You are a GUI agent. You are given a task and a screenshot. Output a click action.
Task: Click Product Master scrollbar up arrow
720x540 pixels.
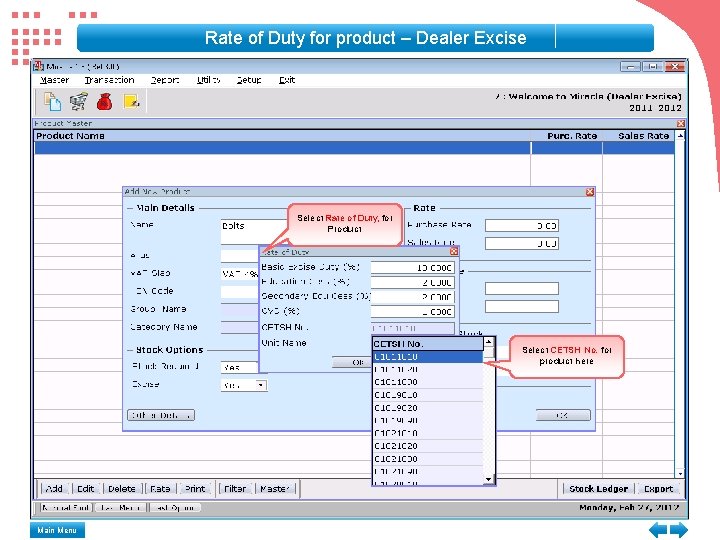click(x=680, y=136)
